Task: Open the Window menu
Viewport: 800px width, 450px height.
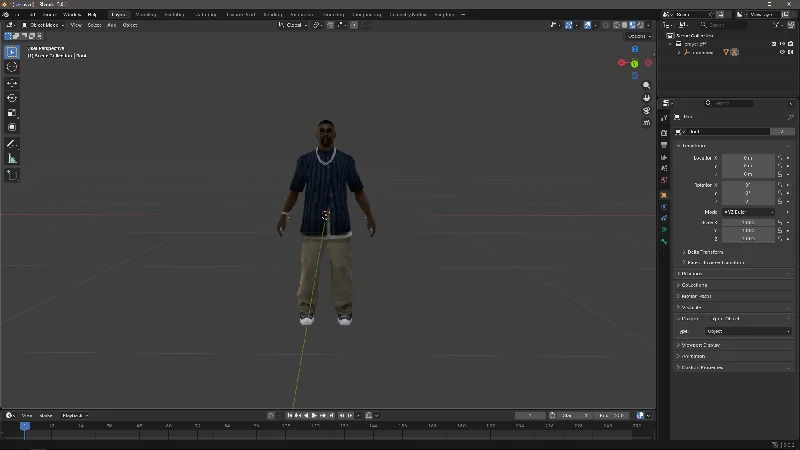Action: click(x=72, y=15)
